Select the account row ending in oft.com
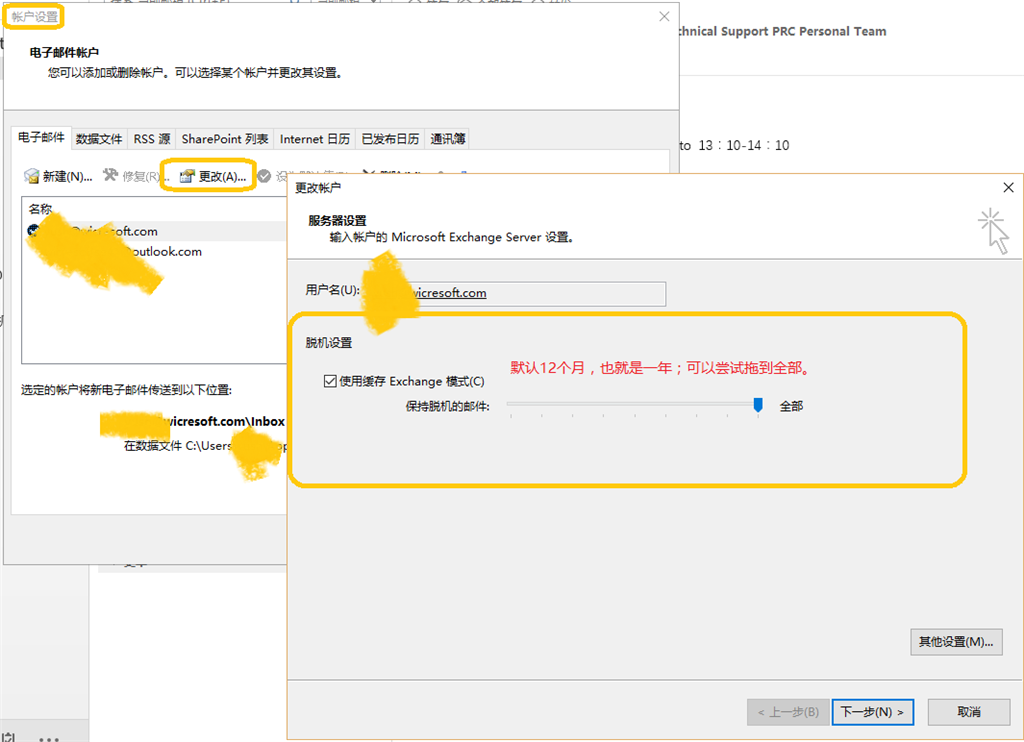 155,231
